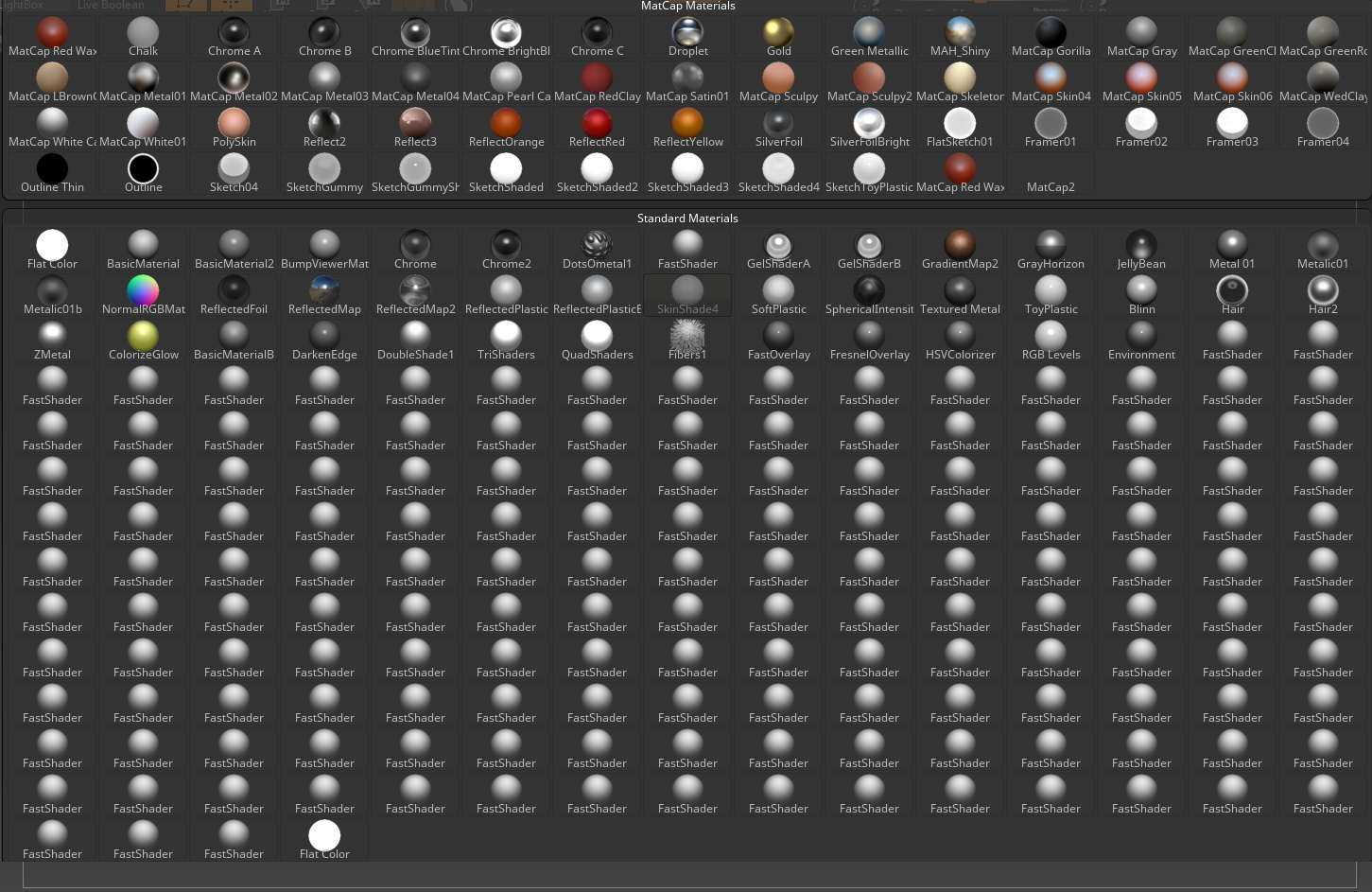
Task: Select the MatCap Sculpy2 material
Action: pyautogui.click(x=869, y=82)
